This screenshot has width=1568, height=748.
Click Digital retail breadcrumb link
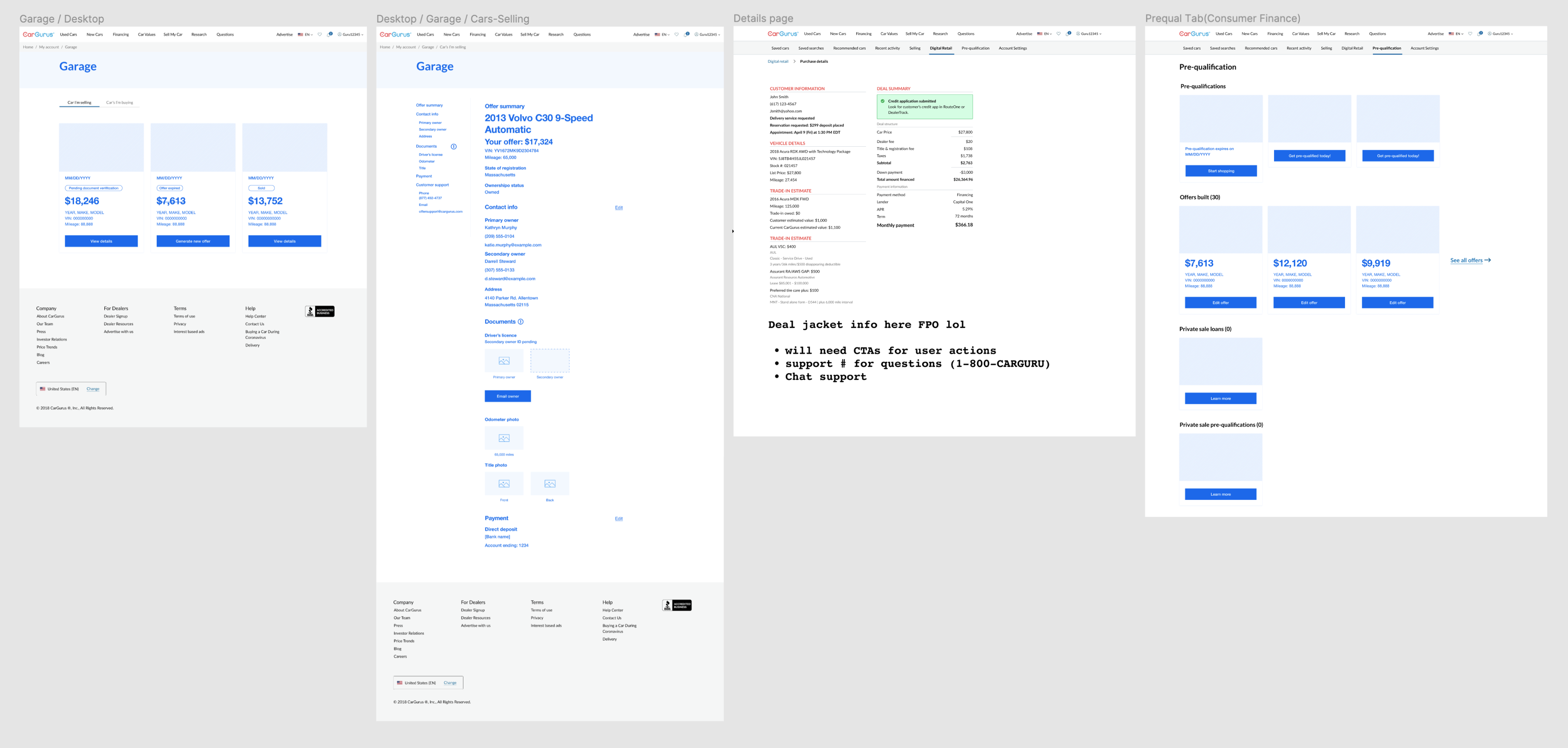pos(777,61)
